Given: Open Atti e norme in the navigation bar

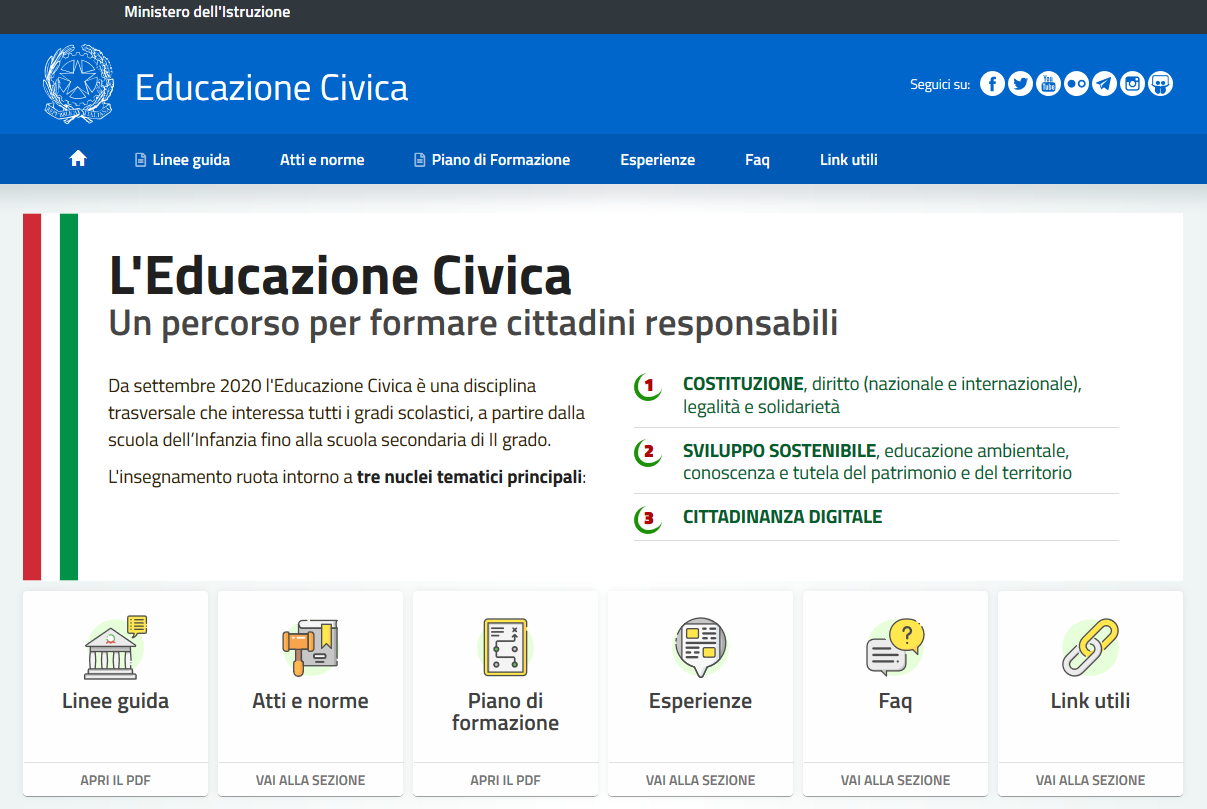Looking at the screenshot, I should [x=322, y=160].
